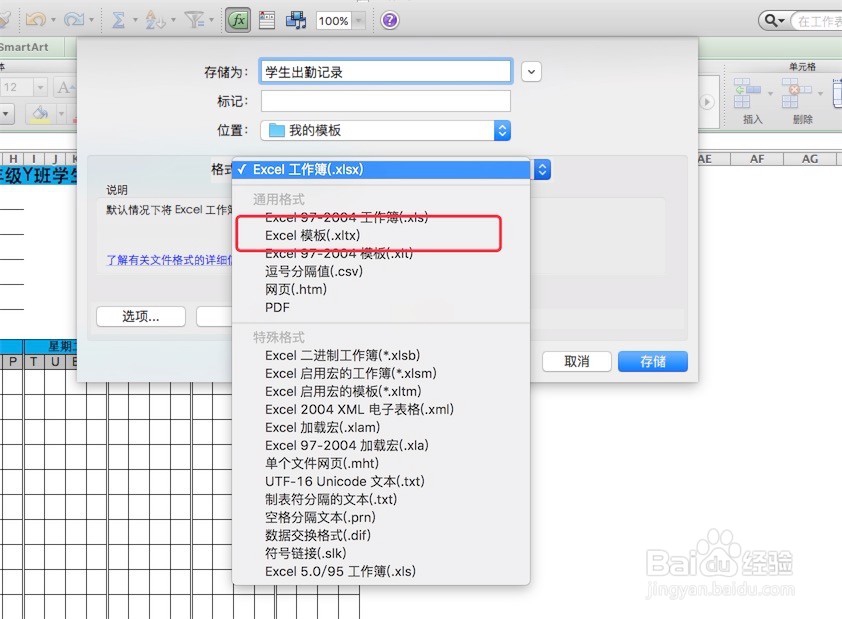Choose Excel 模板(.xltx) format
The image size is (842, 619).
click(x=381, y=236)
